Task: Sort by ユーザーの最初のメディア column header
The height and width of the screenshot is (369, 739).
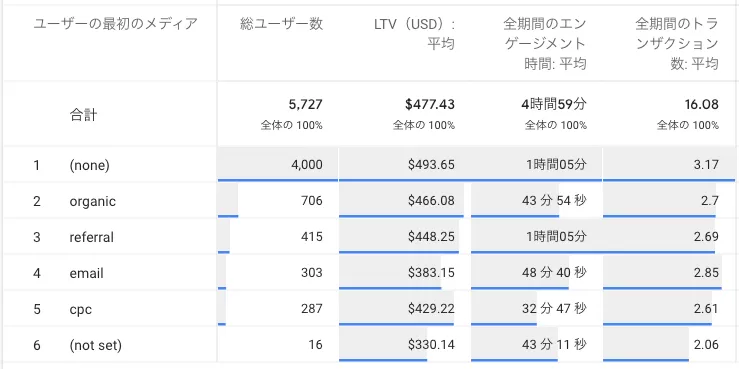Action: (115, 24)
